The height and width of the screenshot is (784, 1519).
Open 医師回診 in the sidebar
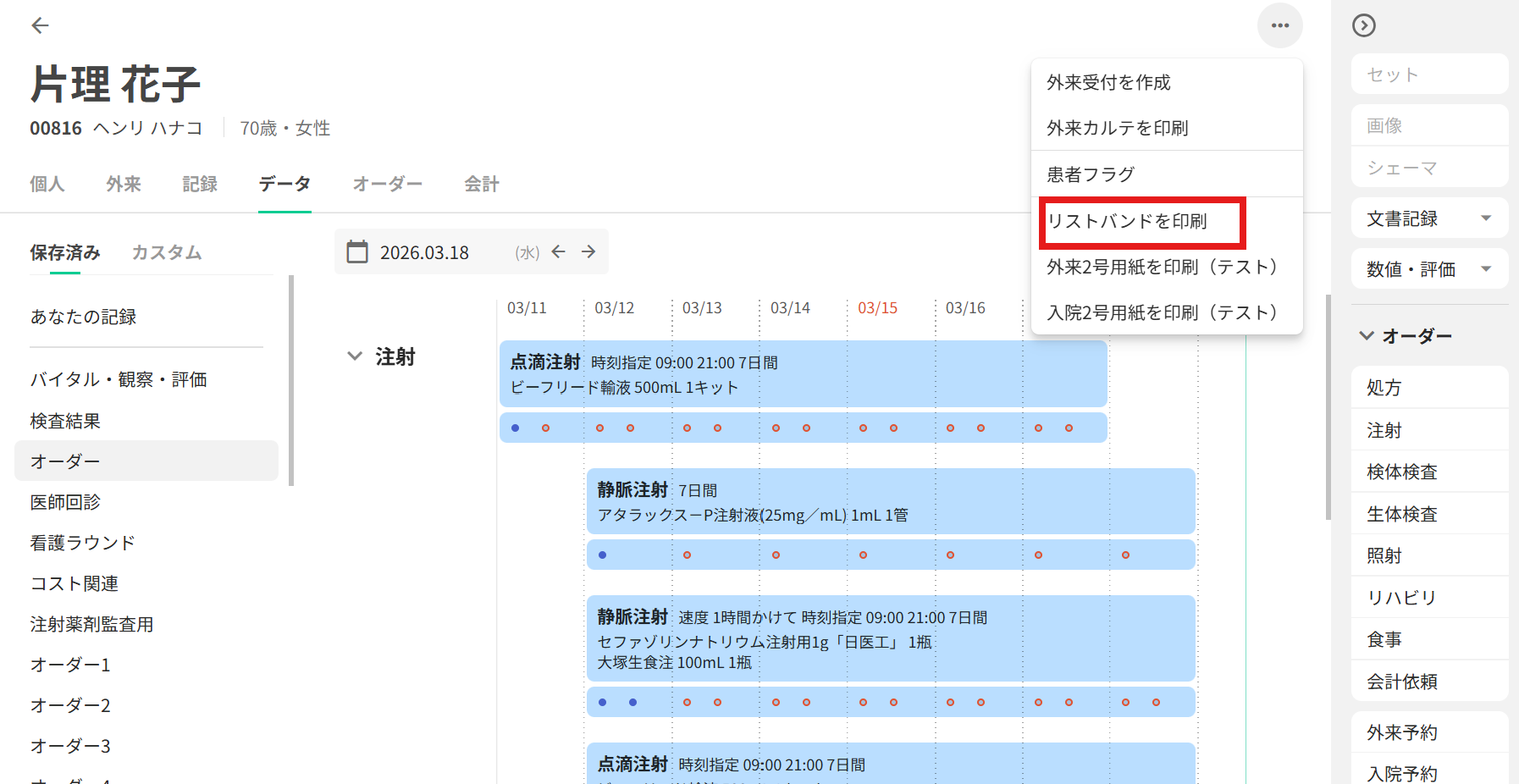146,502
